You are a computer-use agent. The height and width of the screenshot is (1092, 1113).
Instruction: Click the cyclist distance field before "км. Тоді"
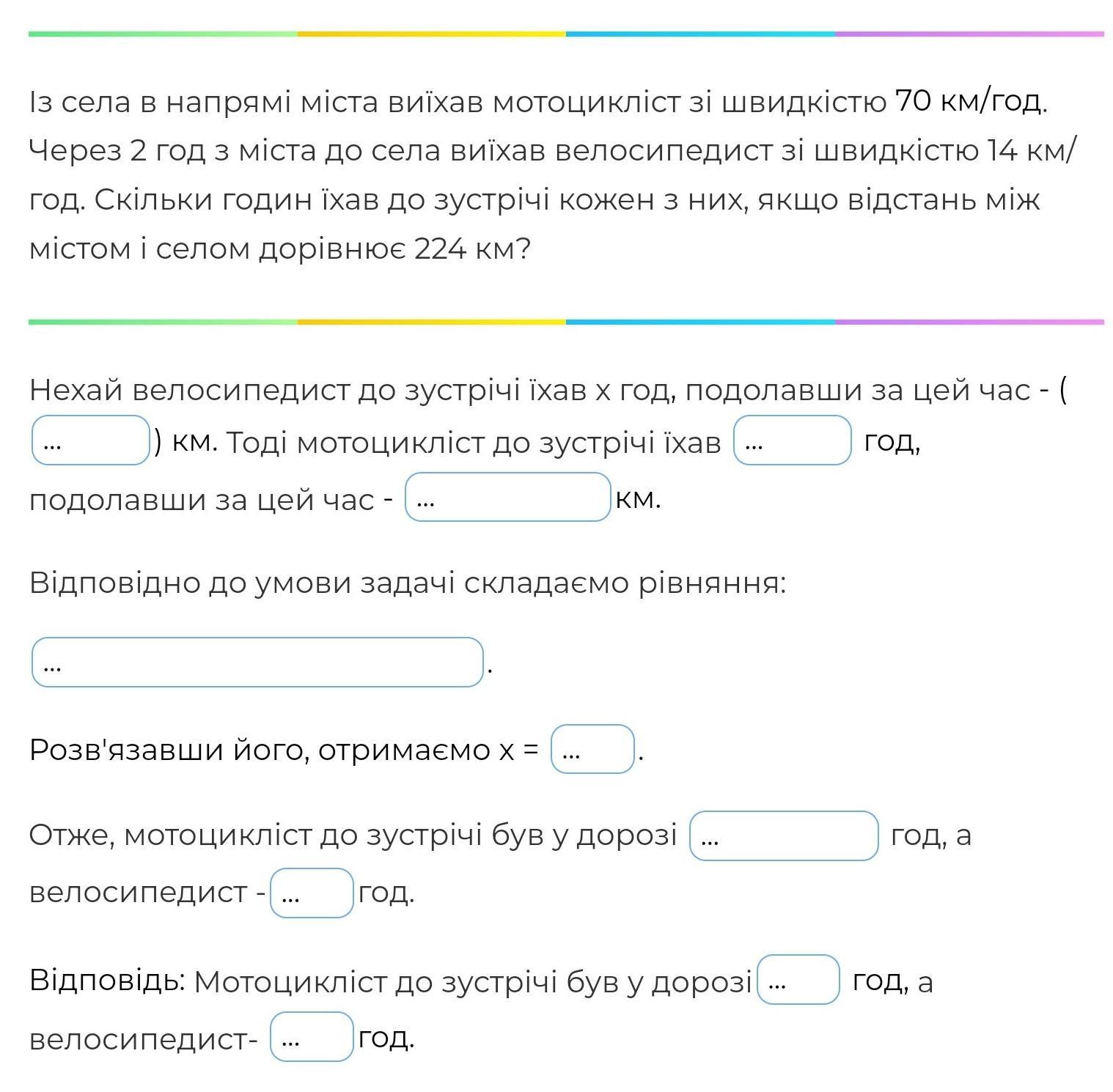pyautogui.click(x=91, y=440)
